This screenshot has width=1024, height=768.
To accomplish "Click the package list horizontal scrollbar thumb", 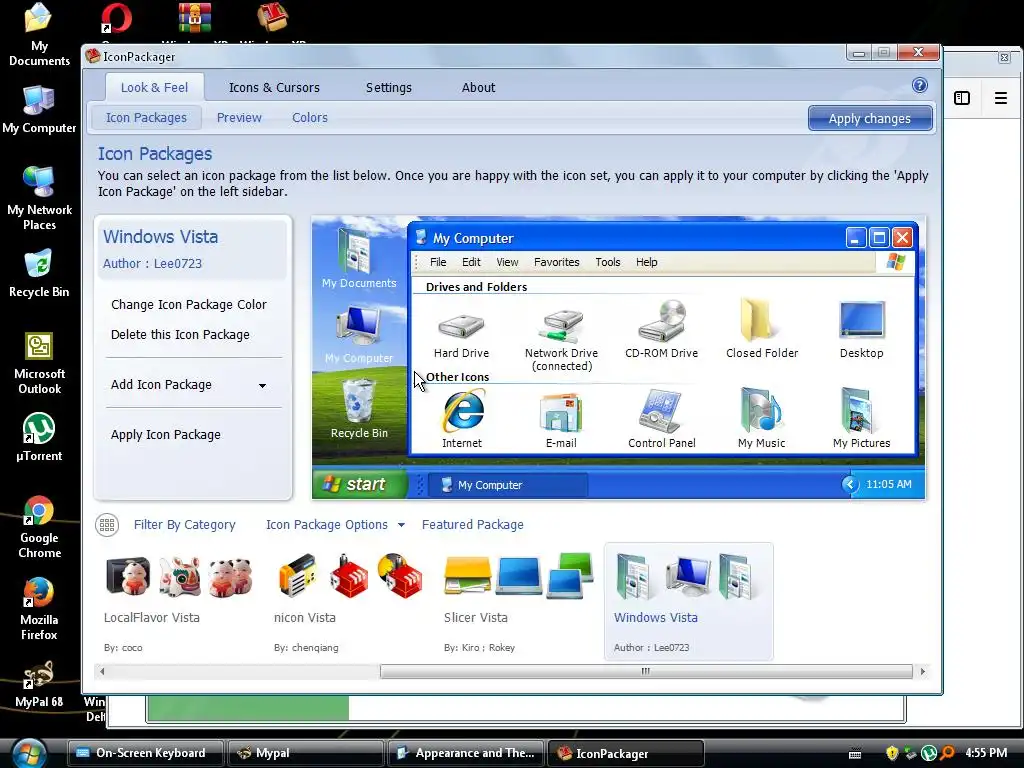I will (x=646, y=671).
